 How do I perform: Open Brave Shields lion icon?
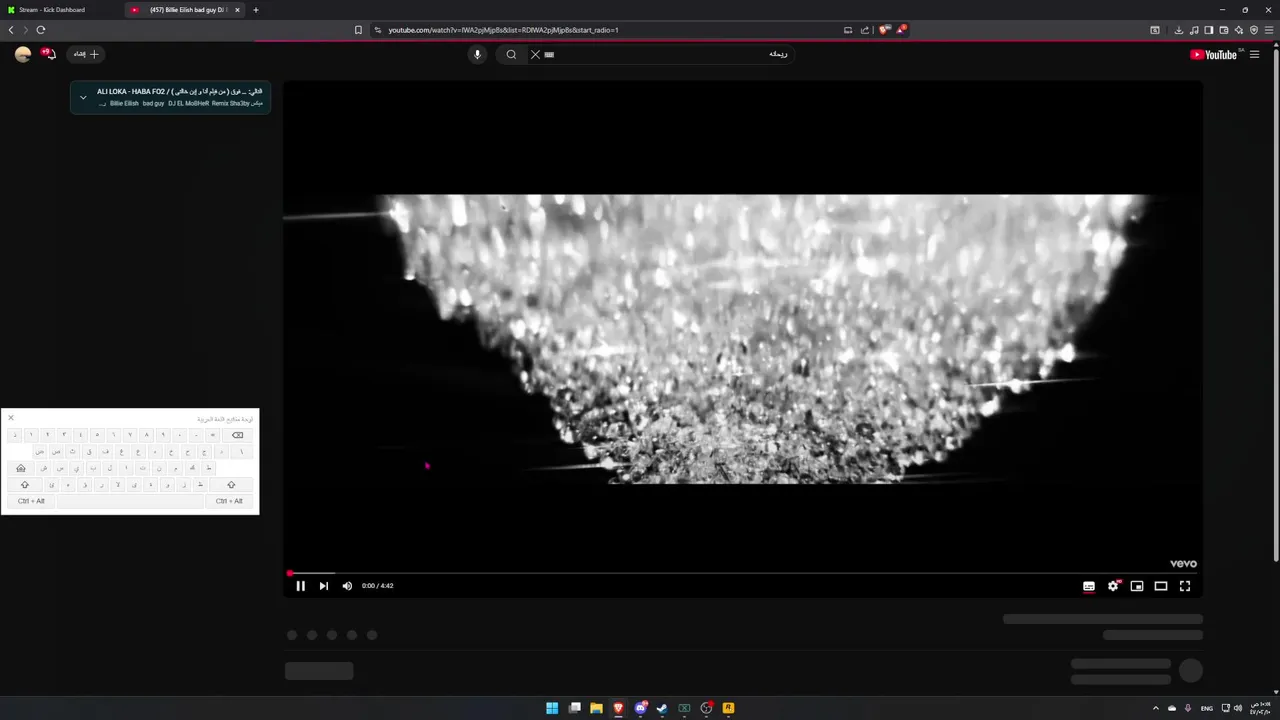click(884, 30)
